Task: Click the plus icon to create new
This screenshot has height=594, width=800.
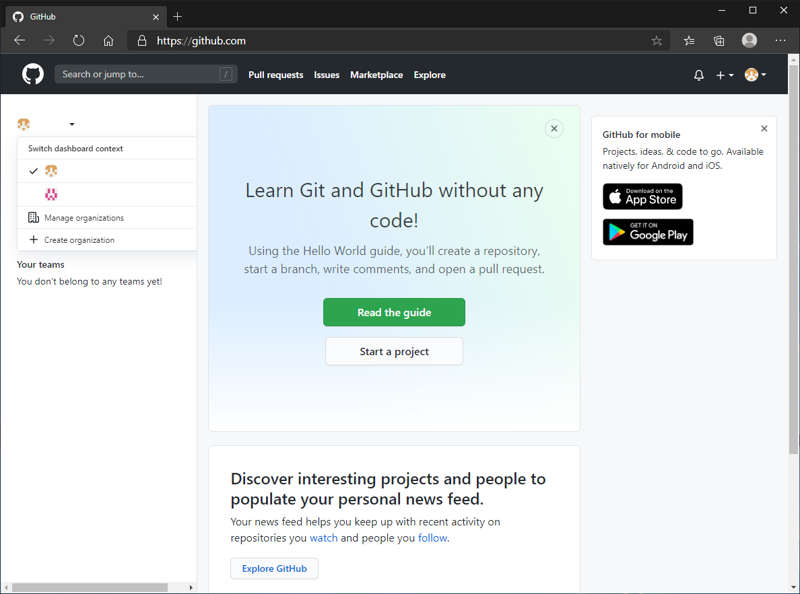Action: (x=719, y=74)
